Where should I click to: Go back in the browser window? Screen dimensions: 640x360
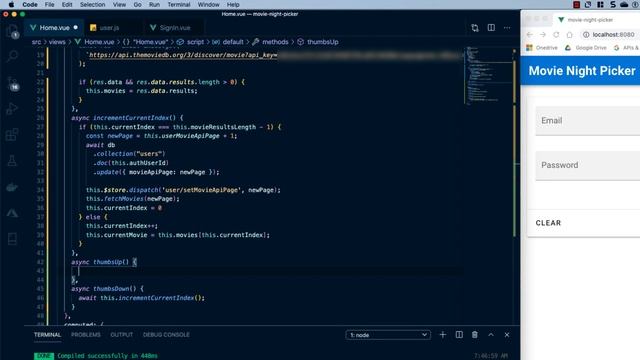pos(529,35)
